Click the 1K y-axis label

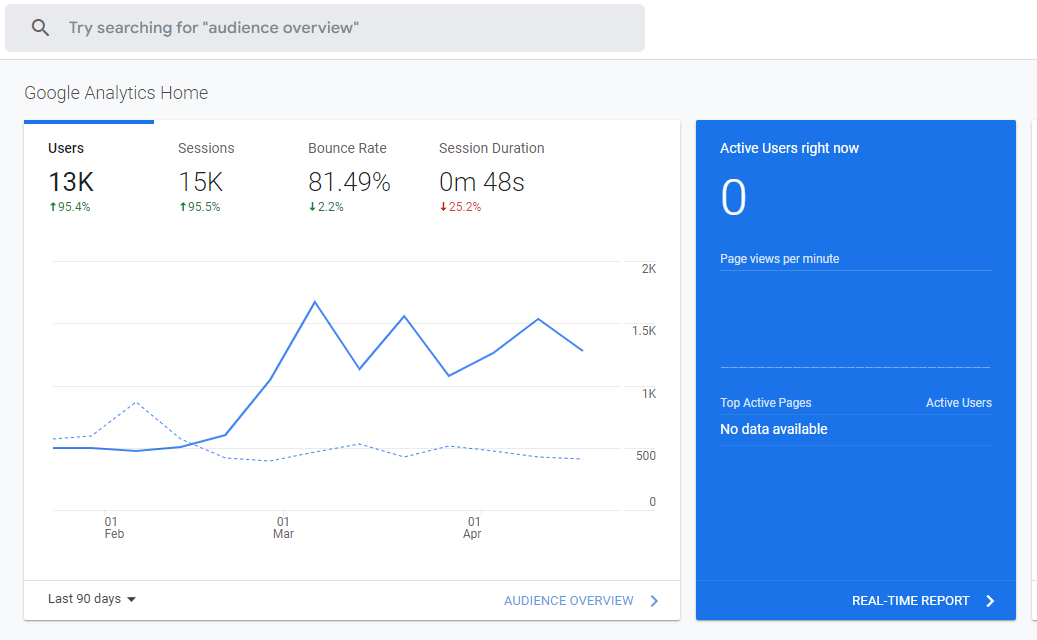click(649, 393)
